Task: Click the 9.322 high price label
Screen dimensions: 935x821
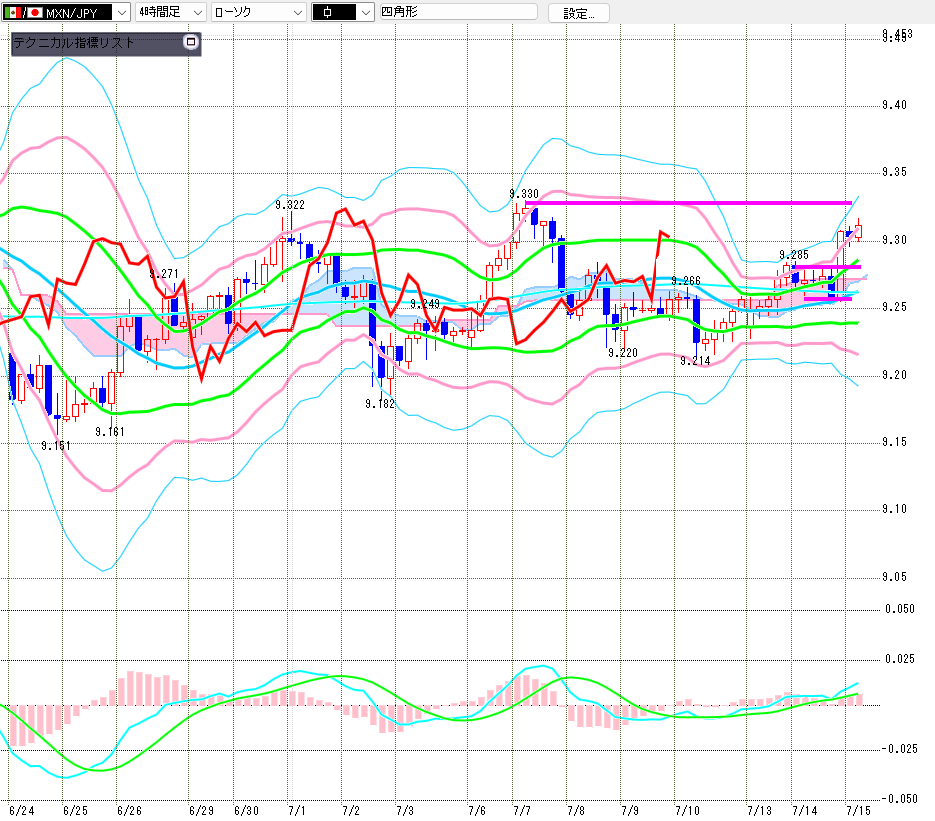Action: [x=290, y=205]
